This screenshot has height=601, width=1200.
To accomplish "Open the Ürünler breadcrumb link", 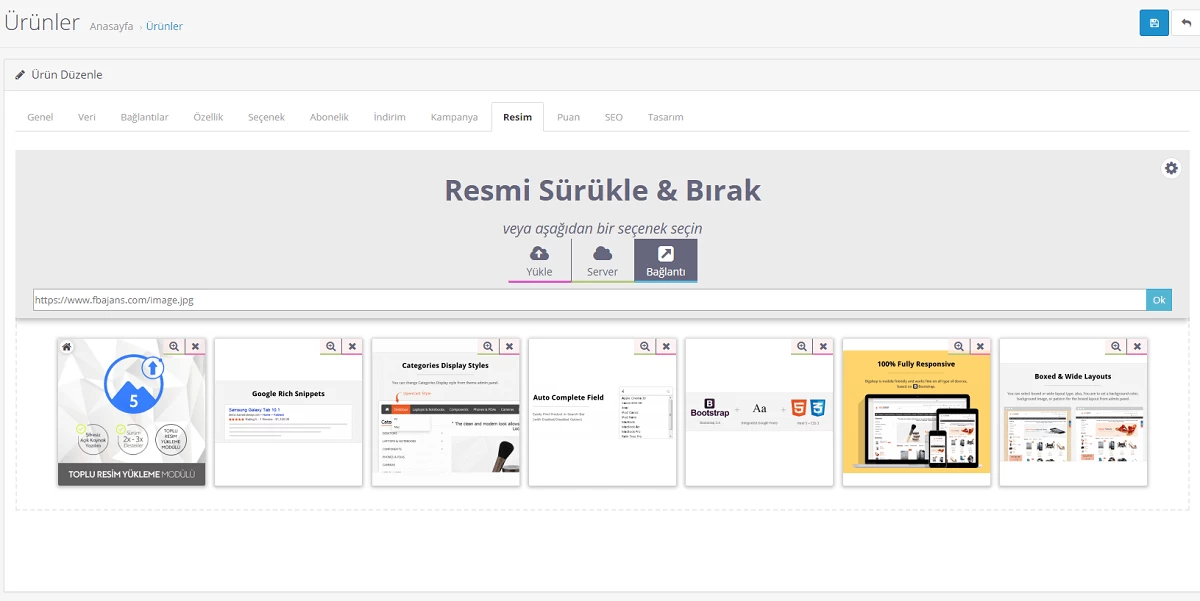I will point(163,26).
